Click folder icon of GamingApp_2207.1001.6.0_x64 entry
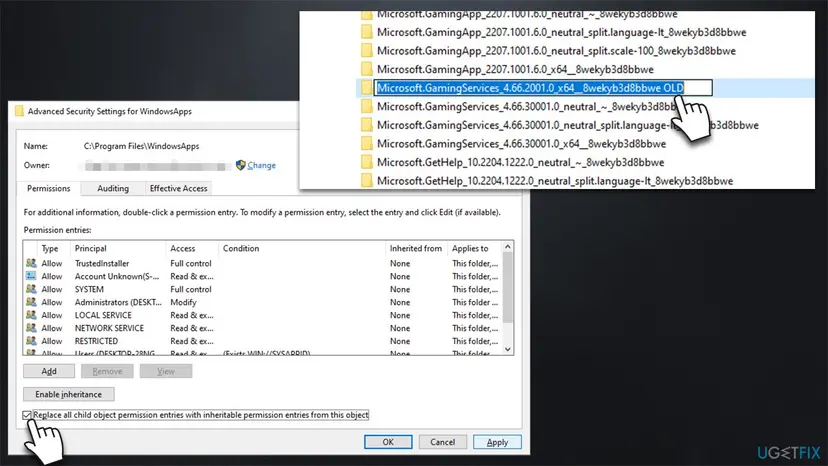 coord(366,69)
